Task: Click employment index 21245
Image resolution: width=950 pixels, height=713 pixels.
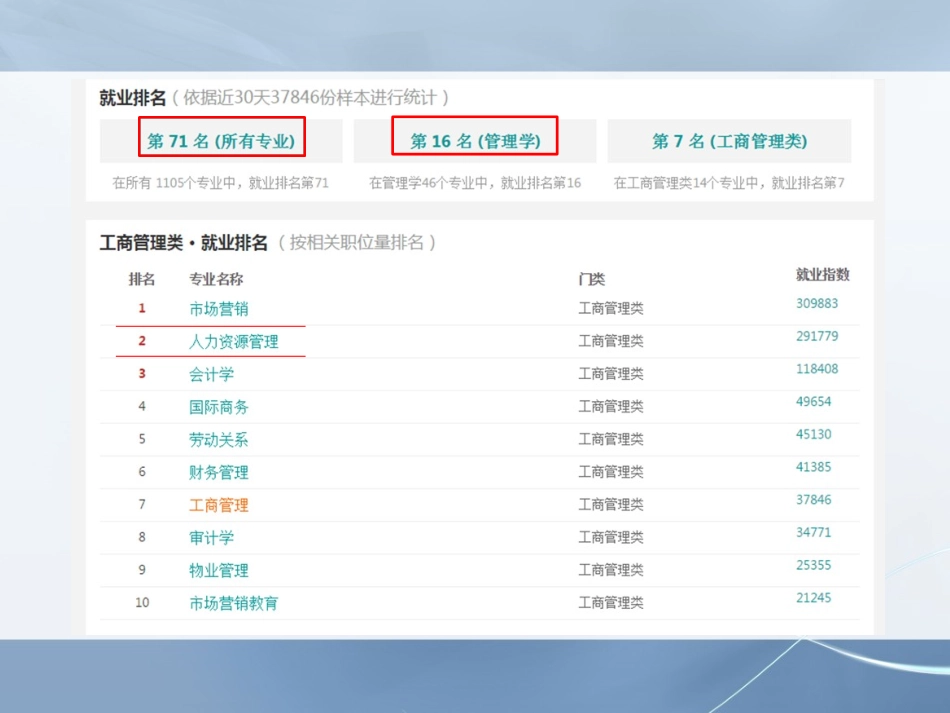Action: point(813,598)
